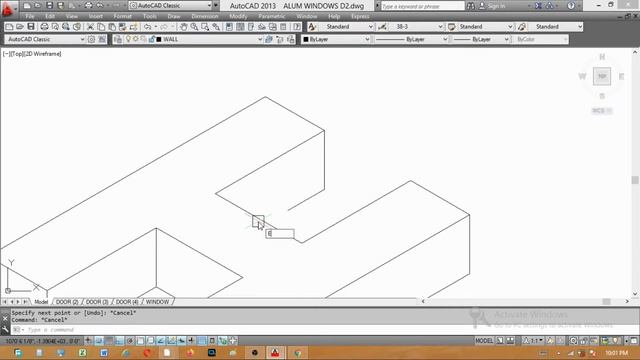
Task: Click the command line input field
Action: tap(245, 330)
